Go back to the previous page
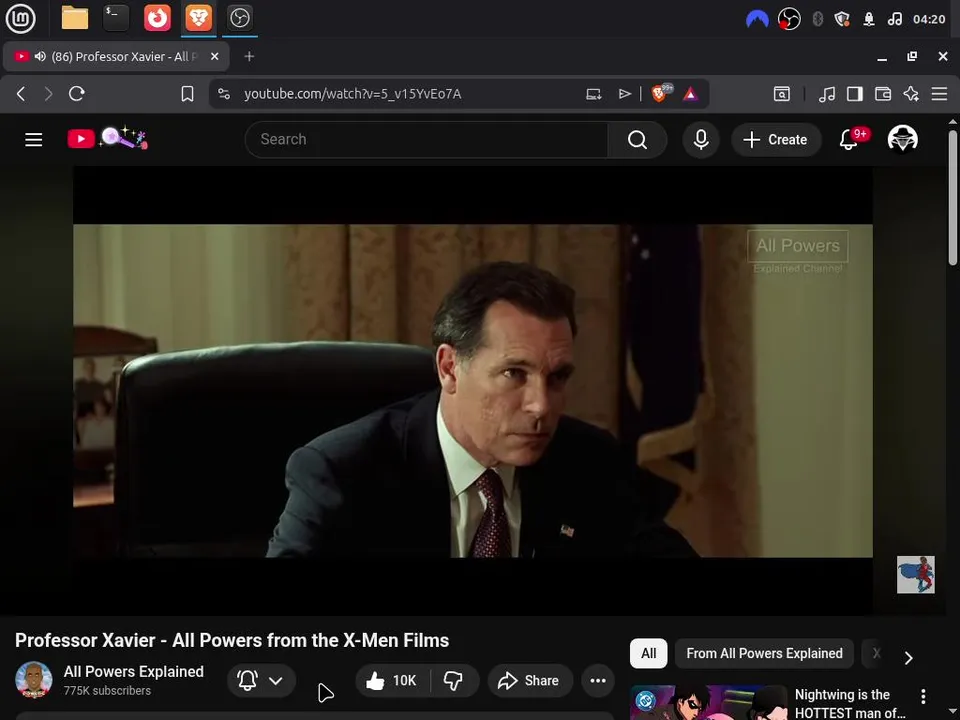The height and width of the screenshot is (720, 960). 21,94
